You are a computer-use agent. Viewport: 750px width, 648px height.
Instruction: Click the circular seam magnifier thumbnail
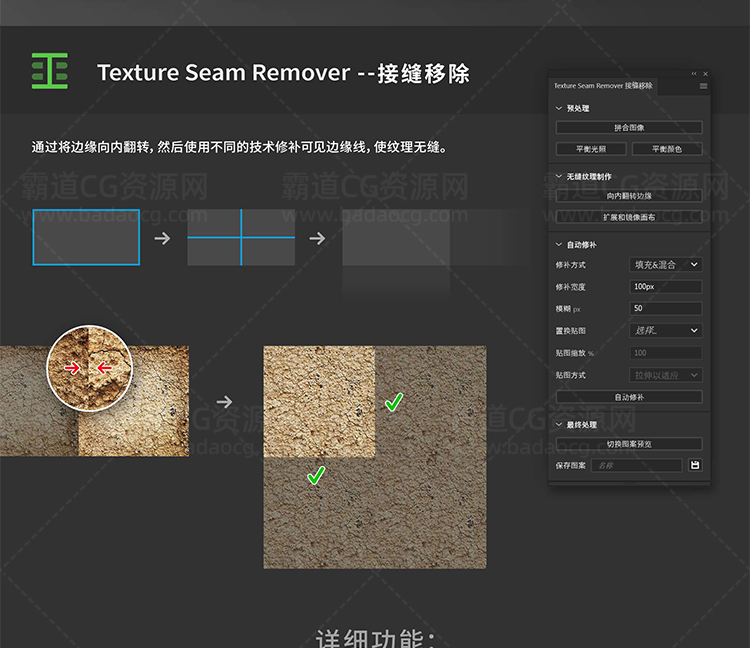[90, 368]
